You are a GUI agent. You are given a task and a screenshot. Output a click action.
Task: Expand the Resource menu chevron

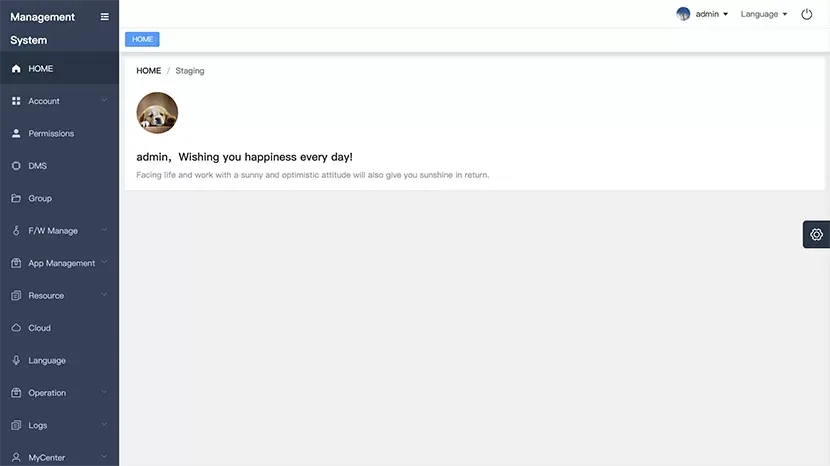click(x=104, y=294)
